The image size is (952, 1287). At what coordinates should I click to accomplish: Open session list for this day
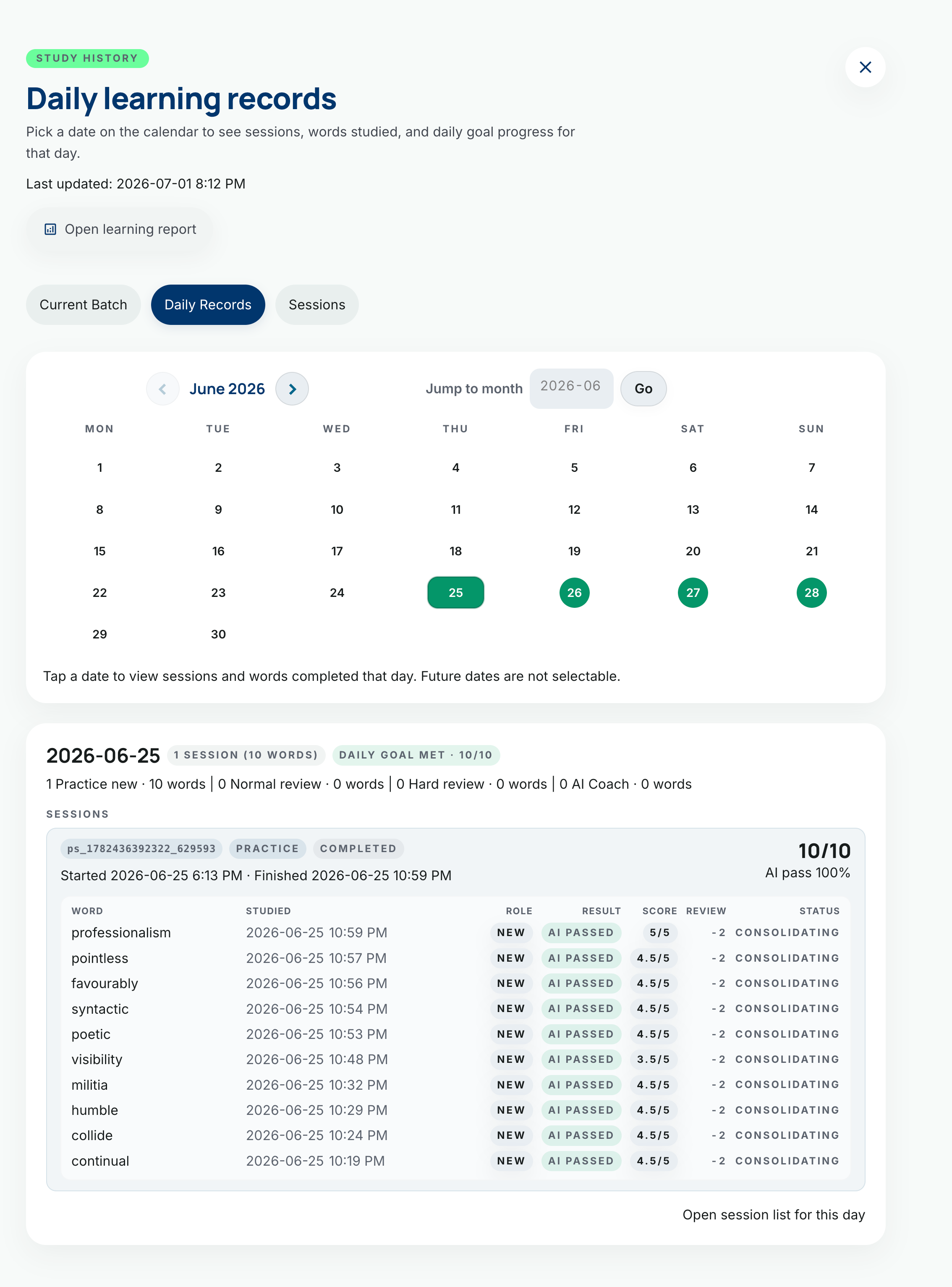[x=773, y=1215]
